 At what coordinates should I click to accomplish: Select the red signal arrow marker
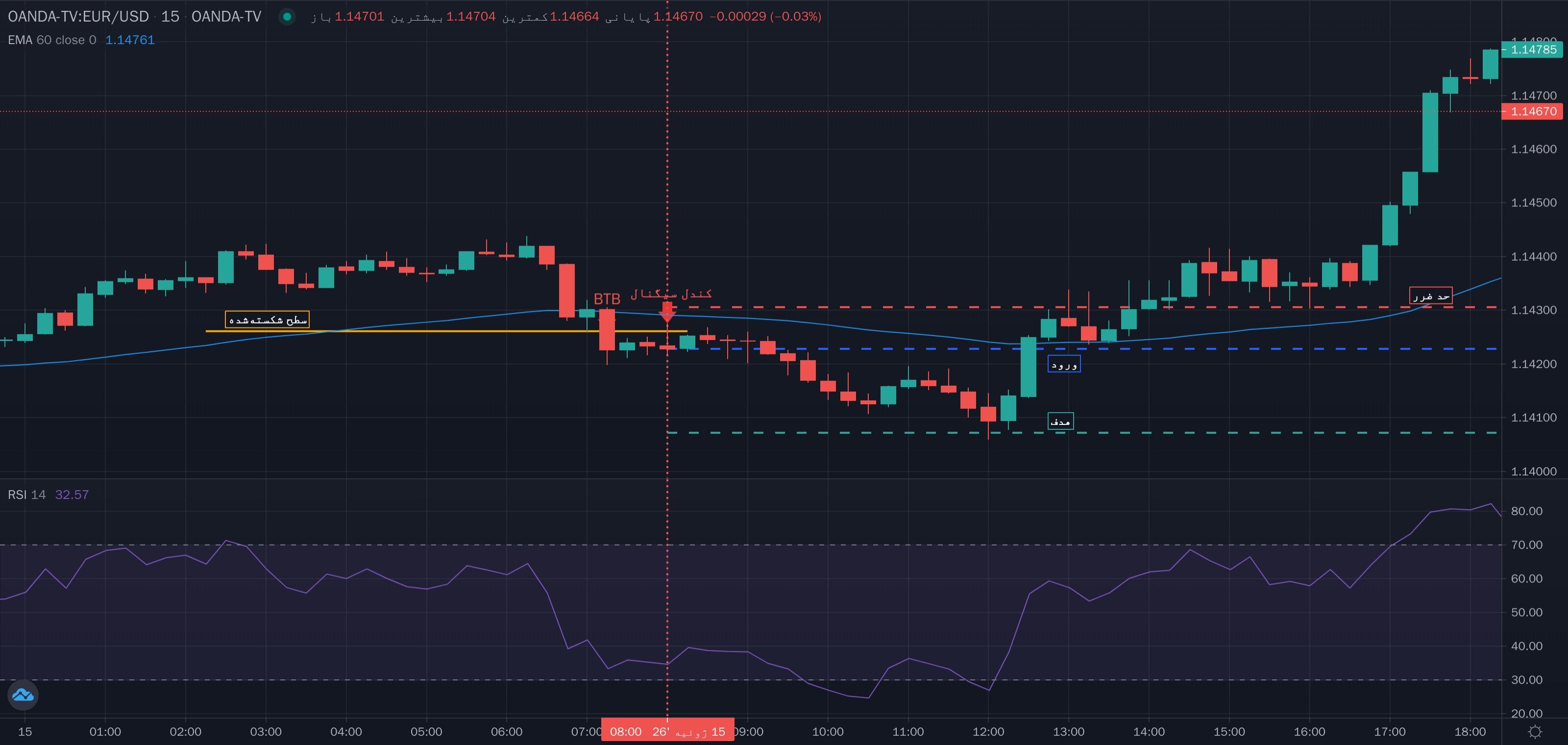point(667,313)
